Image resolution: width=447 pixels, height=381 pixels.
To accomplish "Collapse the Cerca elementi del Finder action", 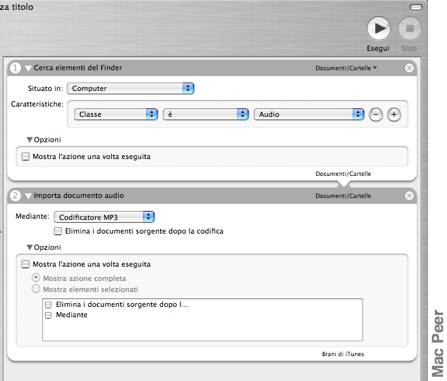I will [29, 68].
